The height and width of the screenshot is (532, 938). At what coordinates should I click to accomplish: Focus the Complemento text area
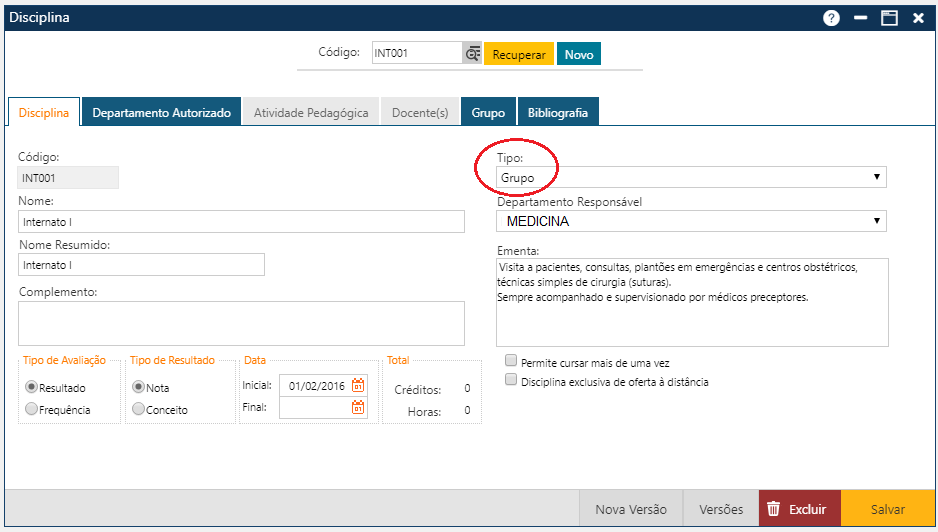[241, 323]
